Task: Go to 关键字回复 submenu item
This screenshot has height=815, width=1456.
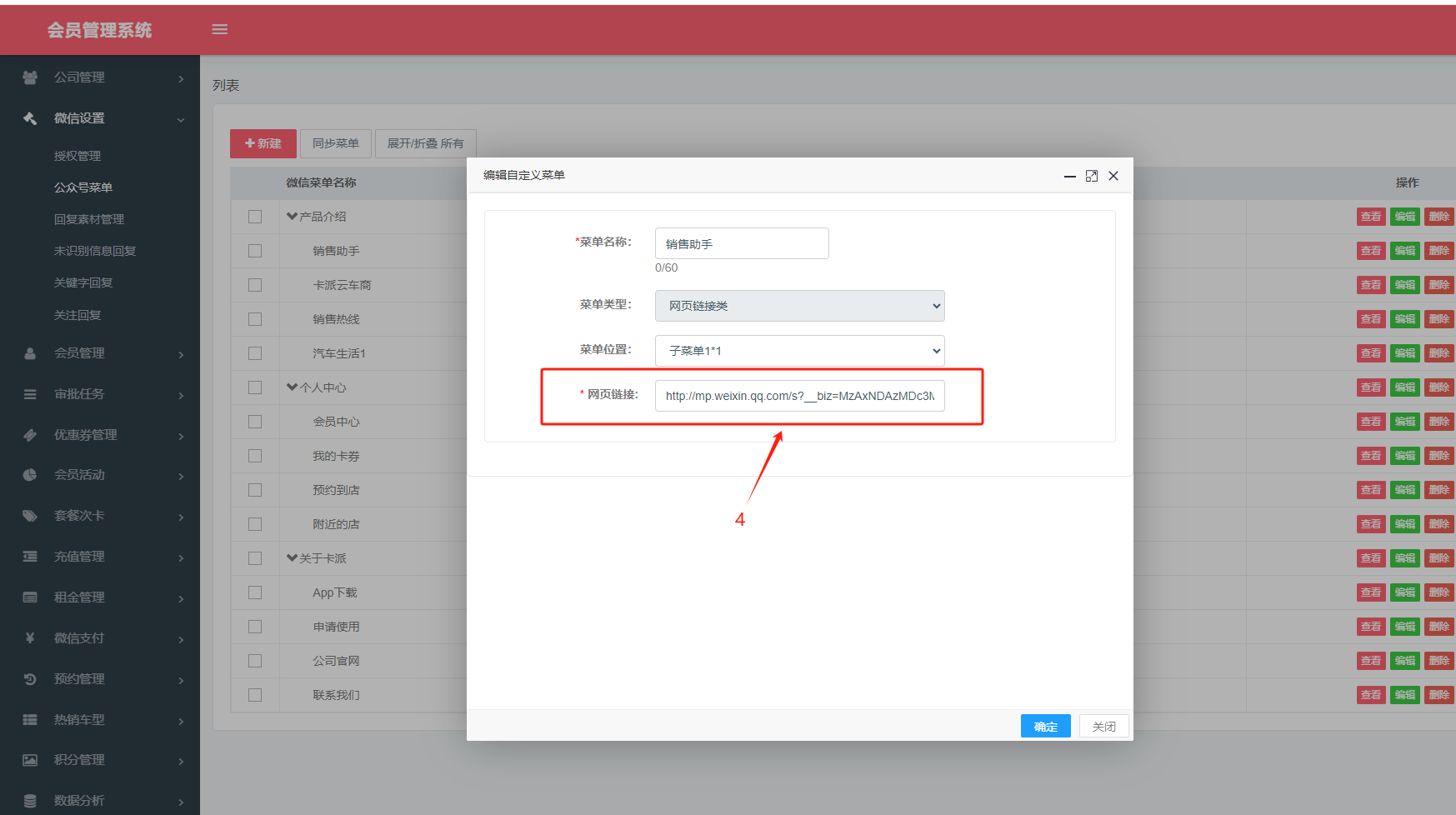Action: (x=83, y=282)
